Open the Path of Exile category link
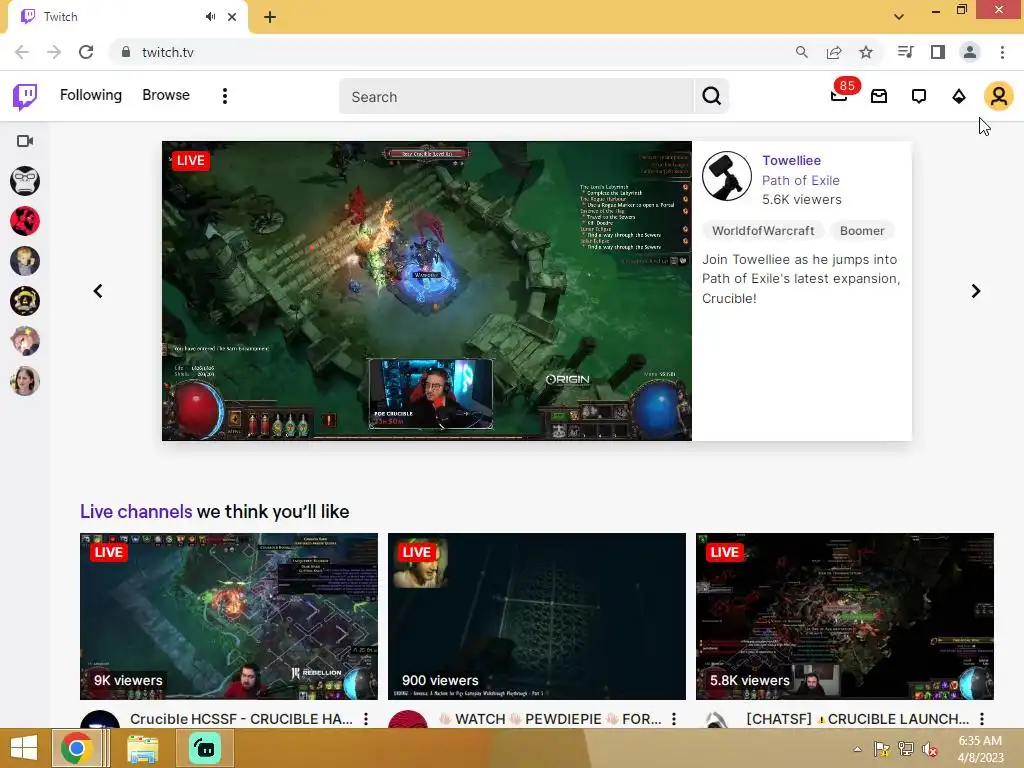This screenshot has width=1024, height=768. (801, 180)
